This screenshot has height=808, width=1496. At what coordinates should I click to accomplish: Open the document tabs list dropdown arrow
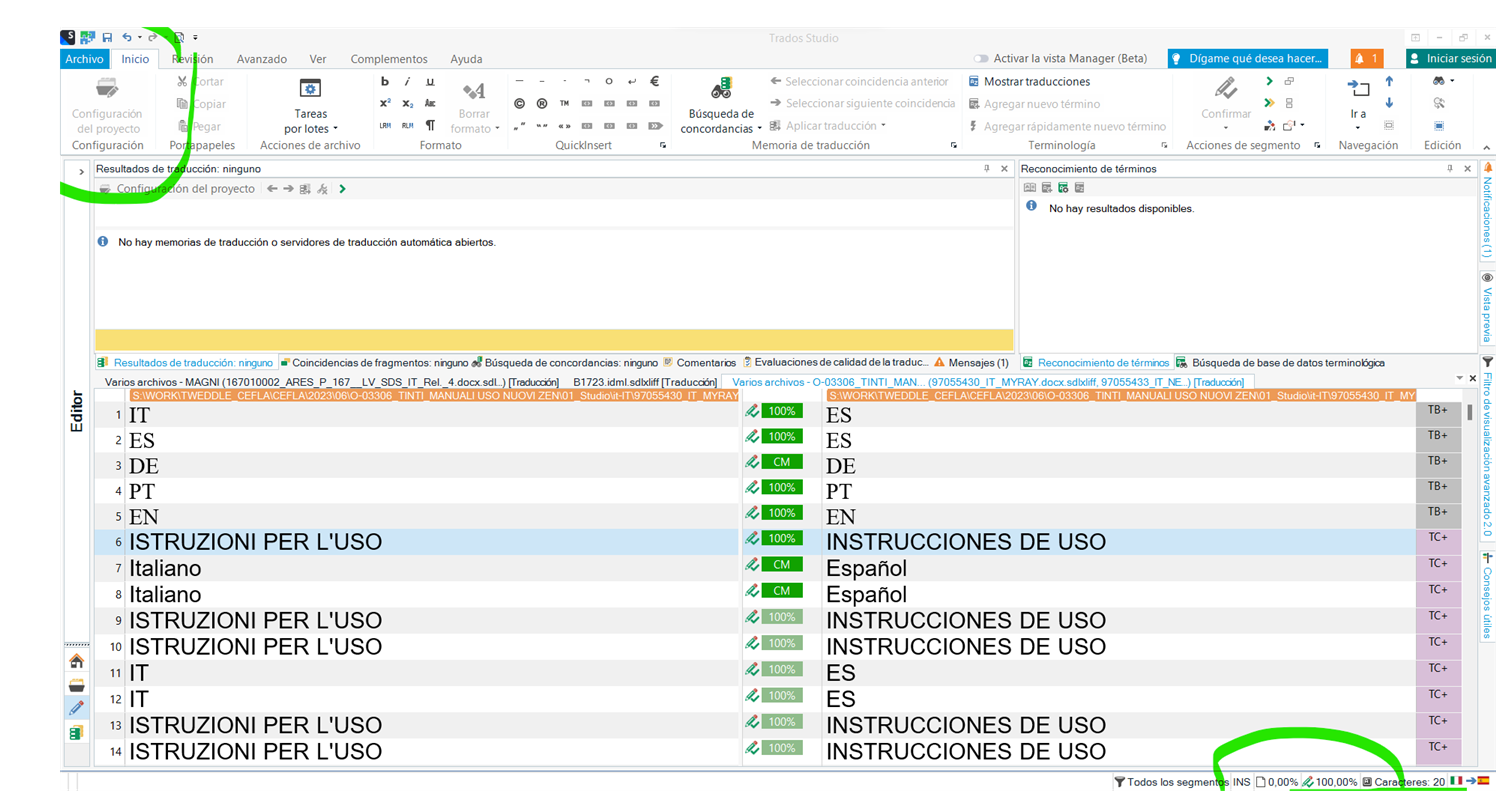coord(1458,378)
